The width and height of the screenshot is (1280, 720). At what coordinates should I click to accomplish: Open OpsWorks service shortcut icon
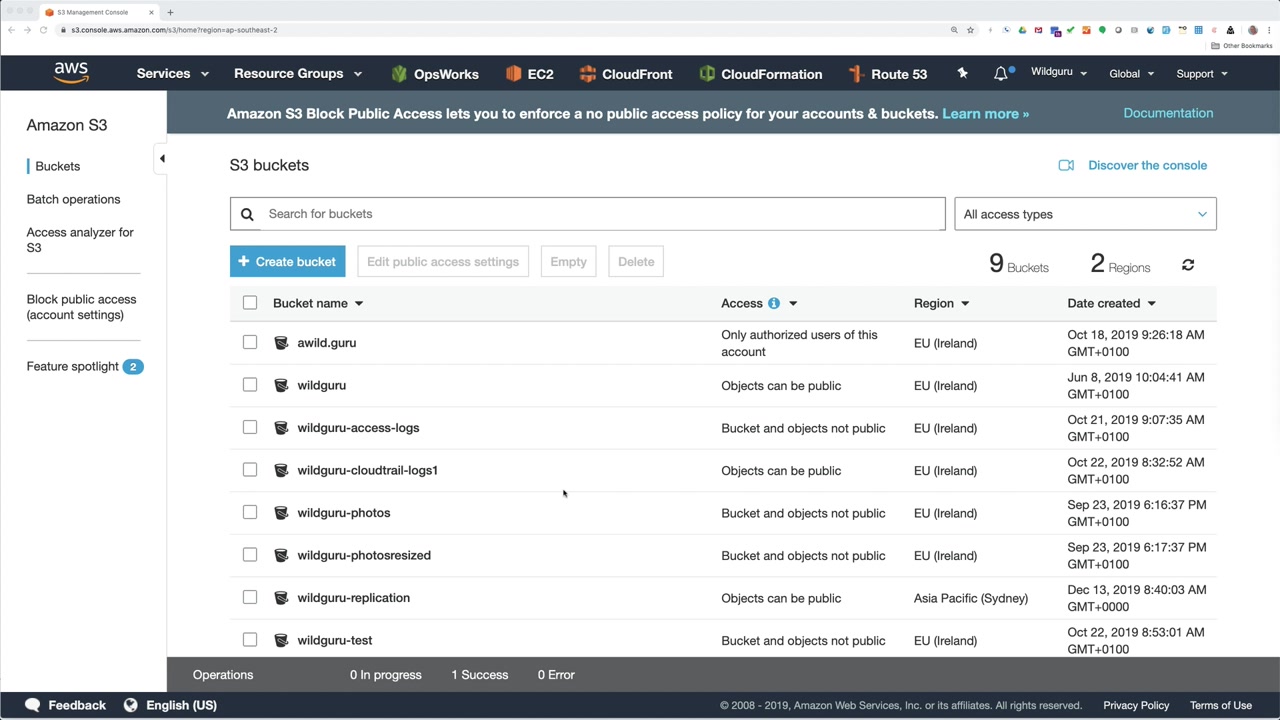(400, 74)
